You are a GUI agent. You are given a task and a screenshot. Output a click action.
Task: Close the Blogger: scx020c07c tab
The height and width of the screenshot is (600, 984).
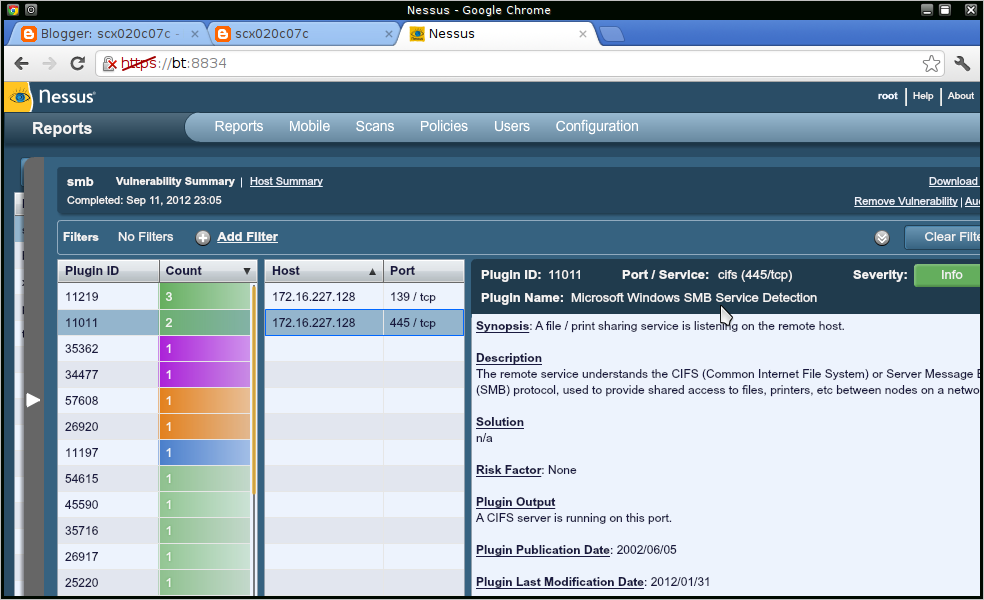(x=195, y=34)
